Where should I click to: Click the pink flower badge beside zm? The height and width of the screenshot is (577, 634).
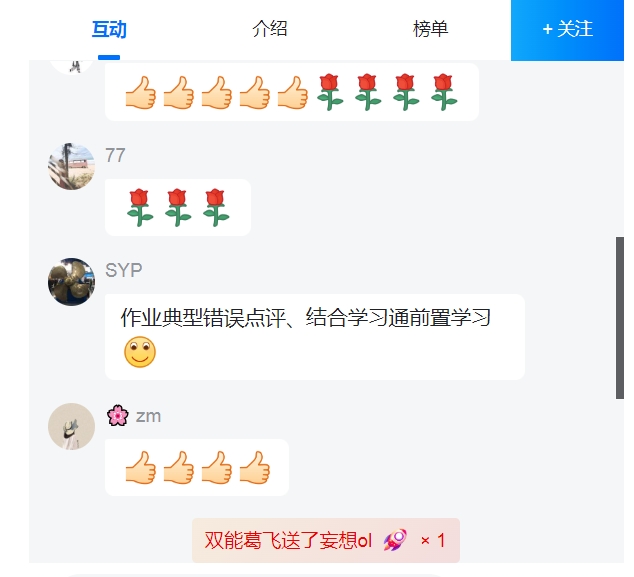coord(118,415)
